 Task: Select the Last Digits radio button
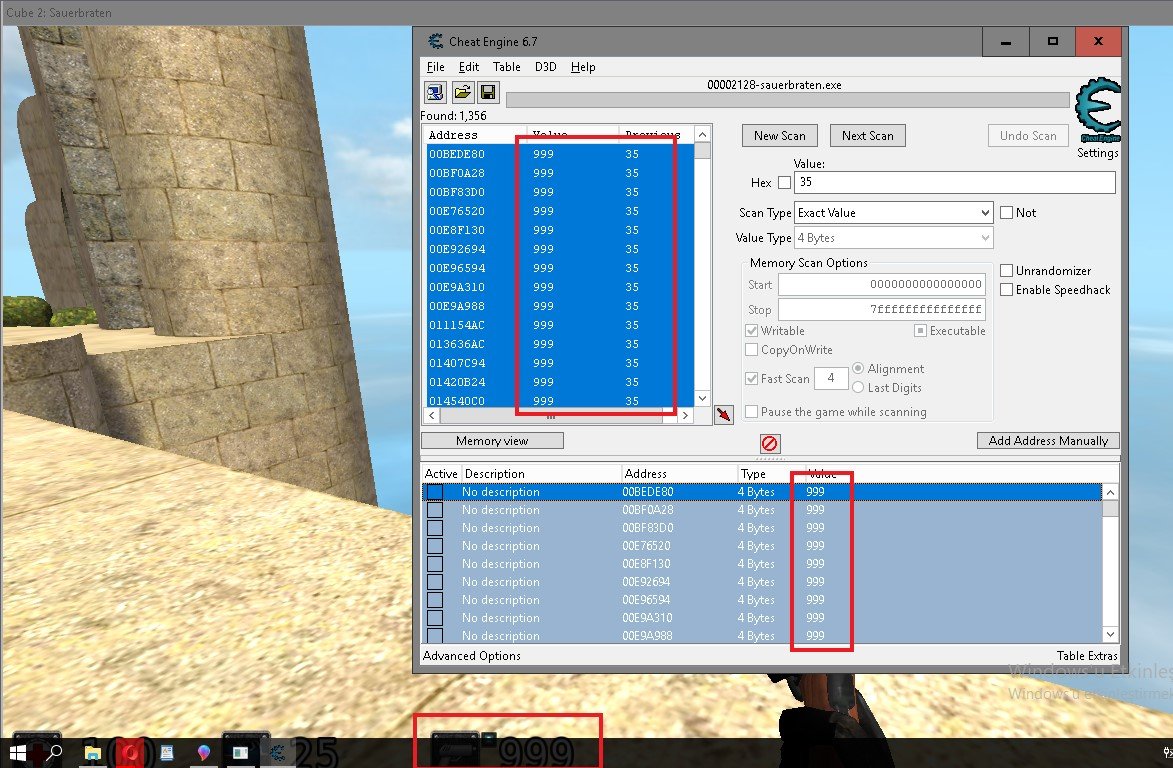pos(858,387)
